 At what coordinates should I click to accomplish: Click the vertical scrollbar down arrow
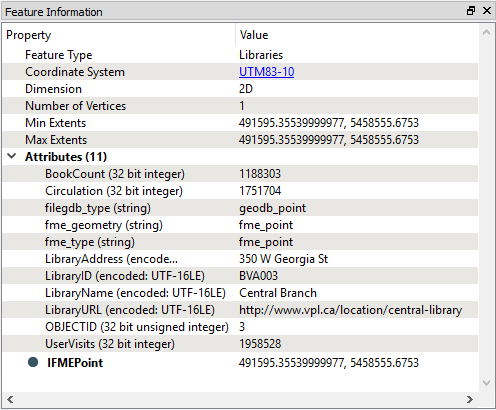(486, 383)
